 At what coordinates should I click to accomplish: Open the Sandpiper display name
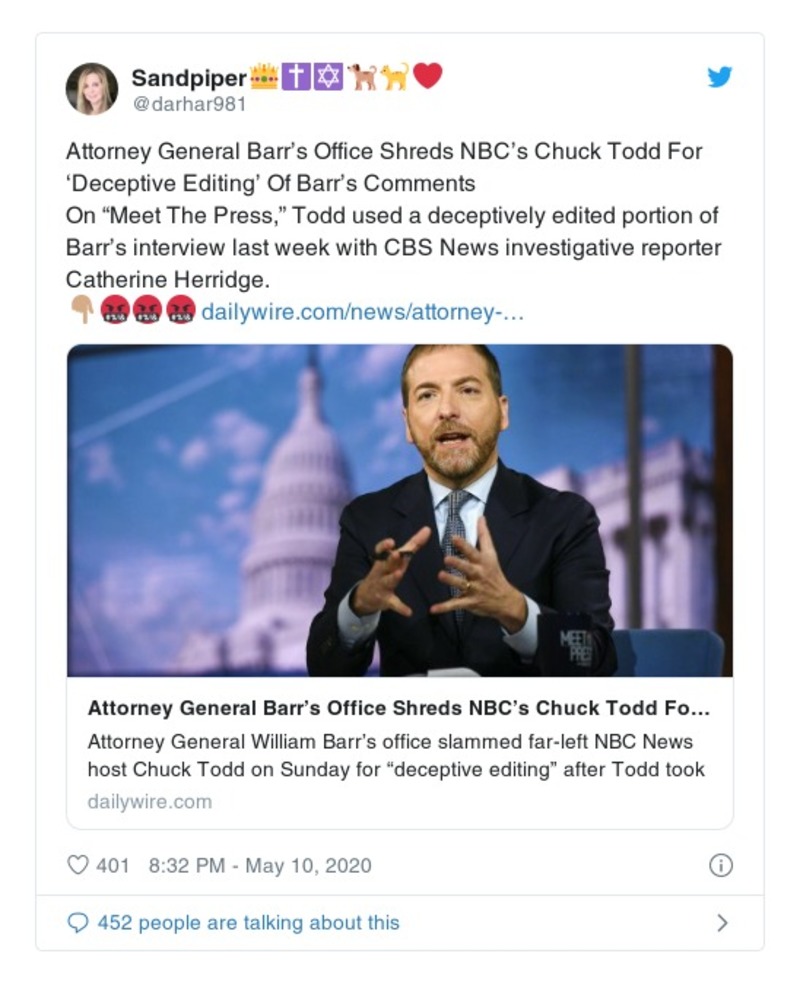pos(188,77)
